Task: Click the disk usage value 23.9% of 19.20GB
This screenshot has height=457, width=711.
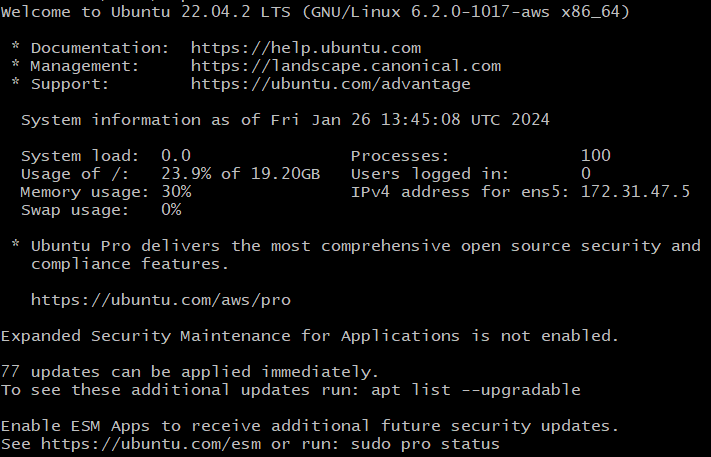Action: tap(240, 174)
